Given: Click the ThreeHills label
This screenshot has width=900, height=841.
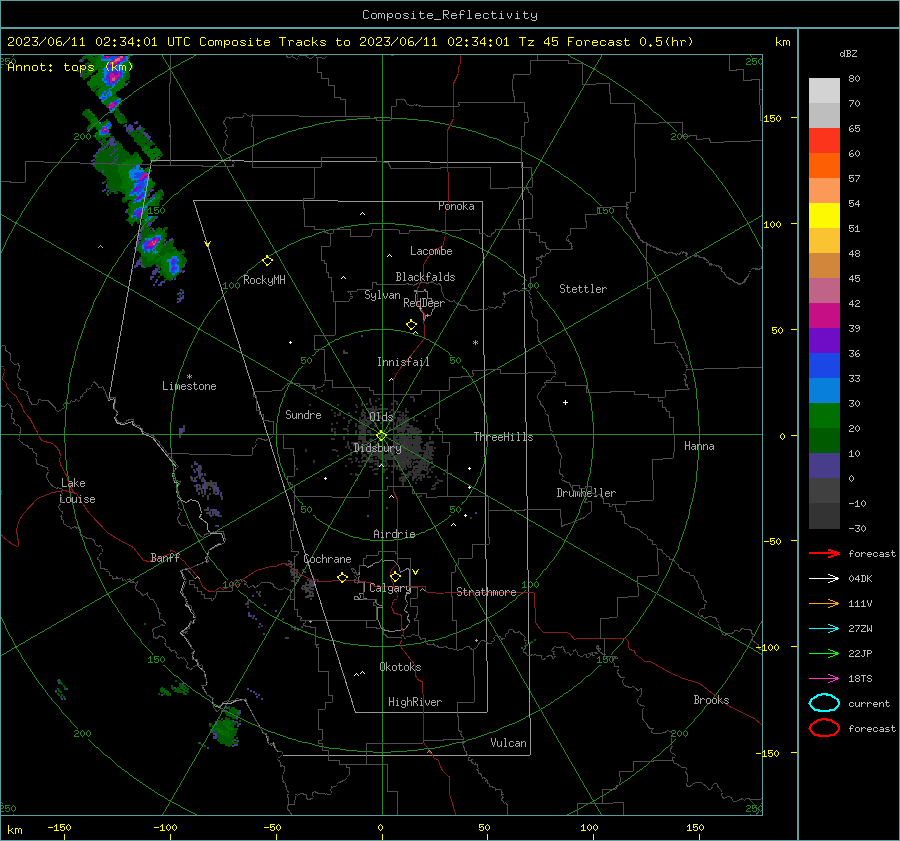Looking at the screenshot, I should (x=503, y=437).
